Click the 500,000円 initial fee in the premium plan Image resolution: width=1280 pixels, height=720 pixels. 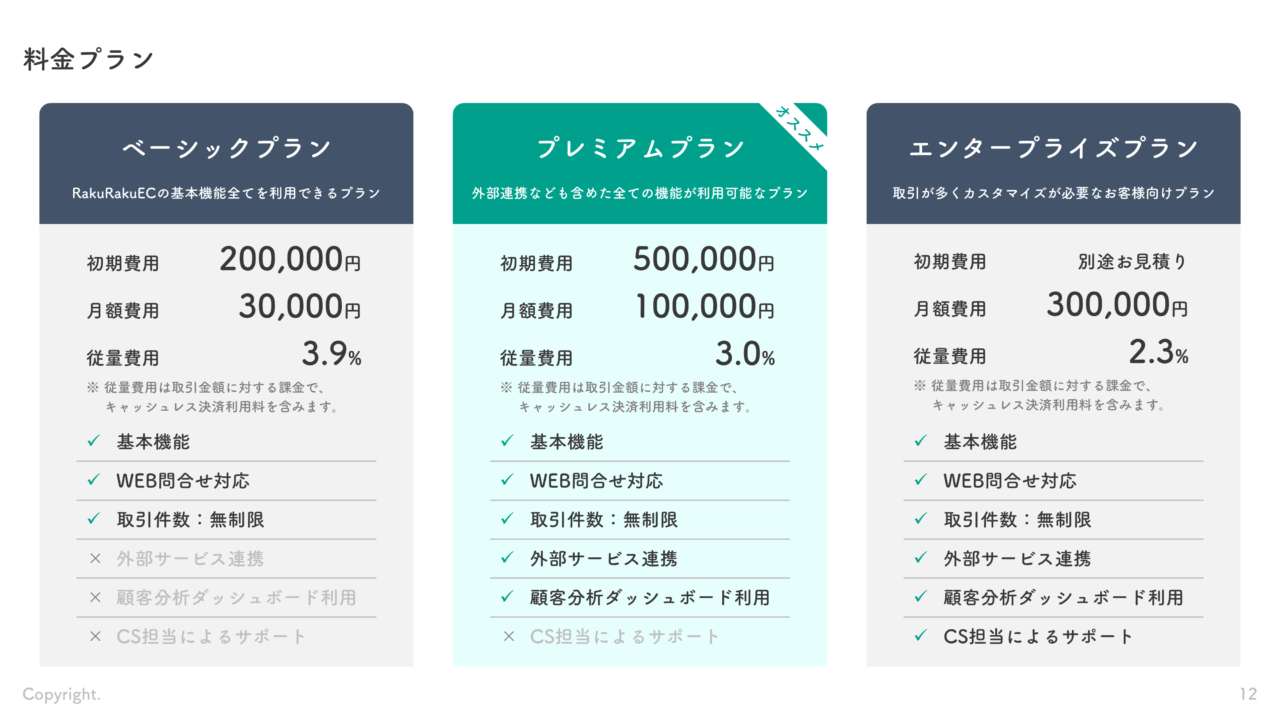(x=703, y=260)
